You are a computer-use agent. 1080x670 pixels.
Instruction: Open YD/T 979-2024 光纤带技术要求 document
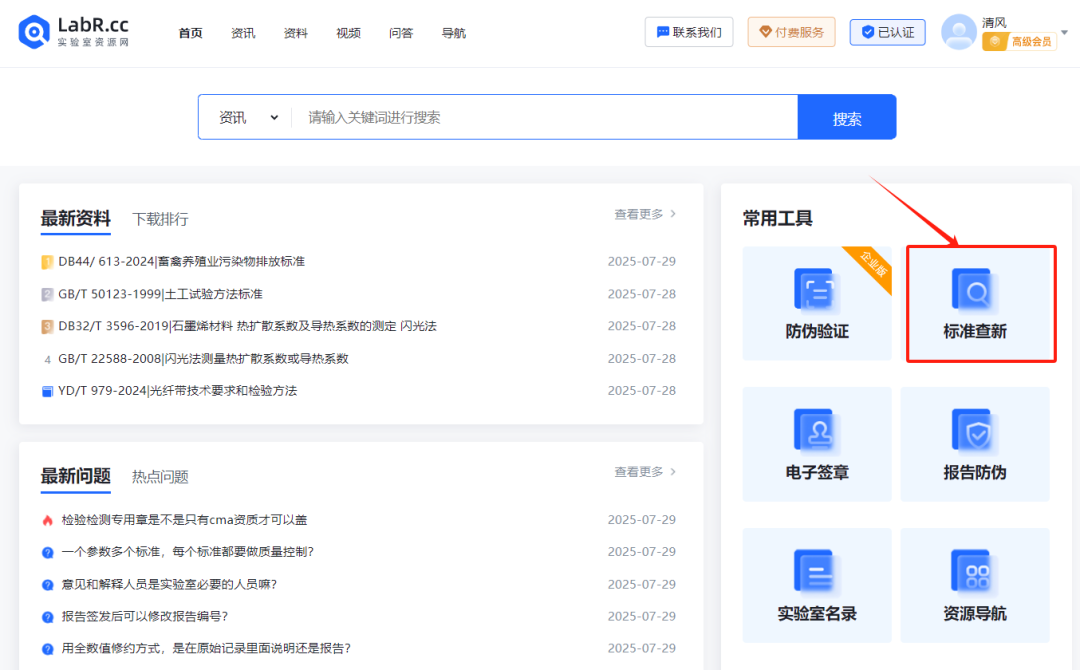178,391
